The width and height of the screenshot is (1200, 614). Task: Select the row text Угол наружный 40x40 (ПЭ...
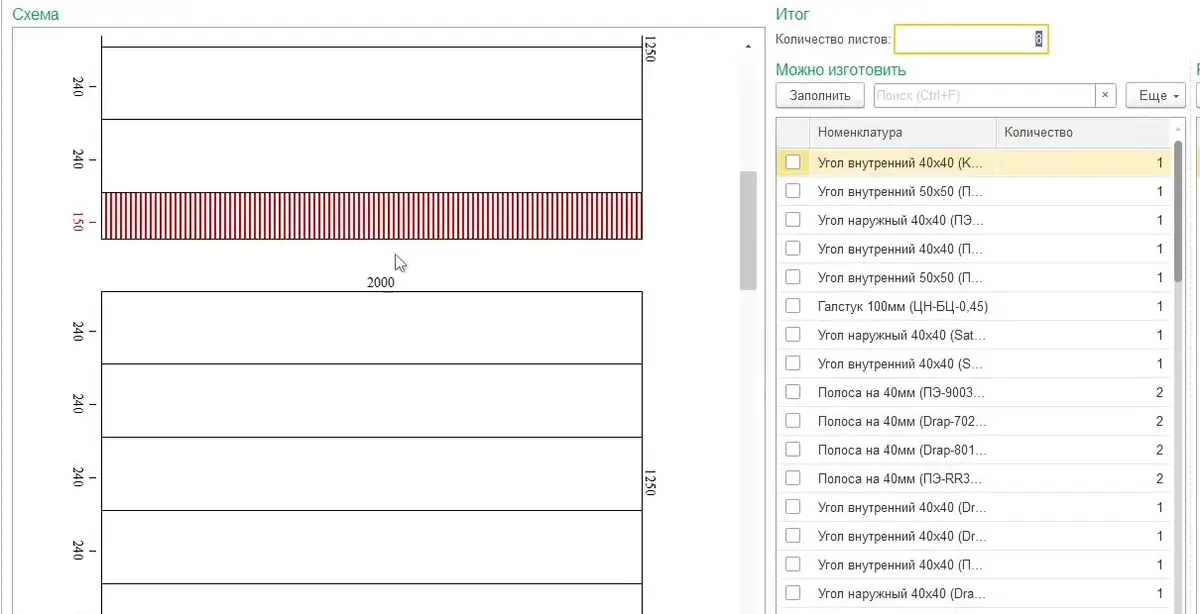[900, 220]
